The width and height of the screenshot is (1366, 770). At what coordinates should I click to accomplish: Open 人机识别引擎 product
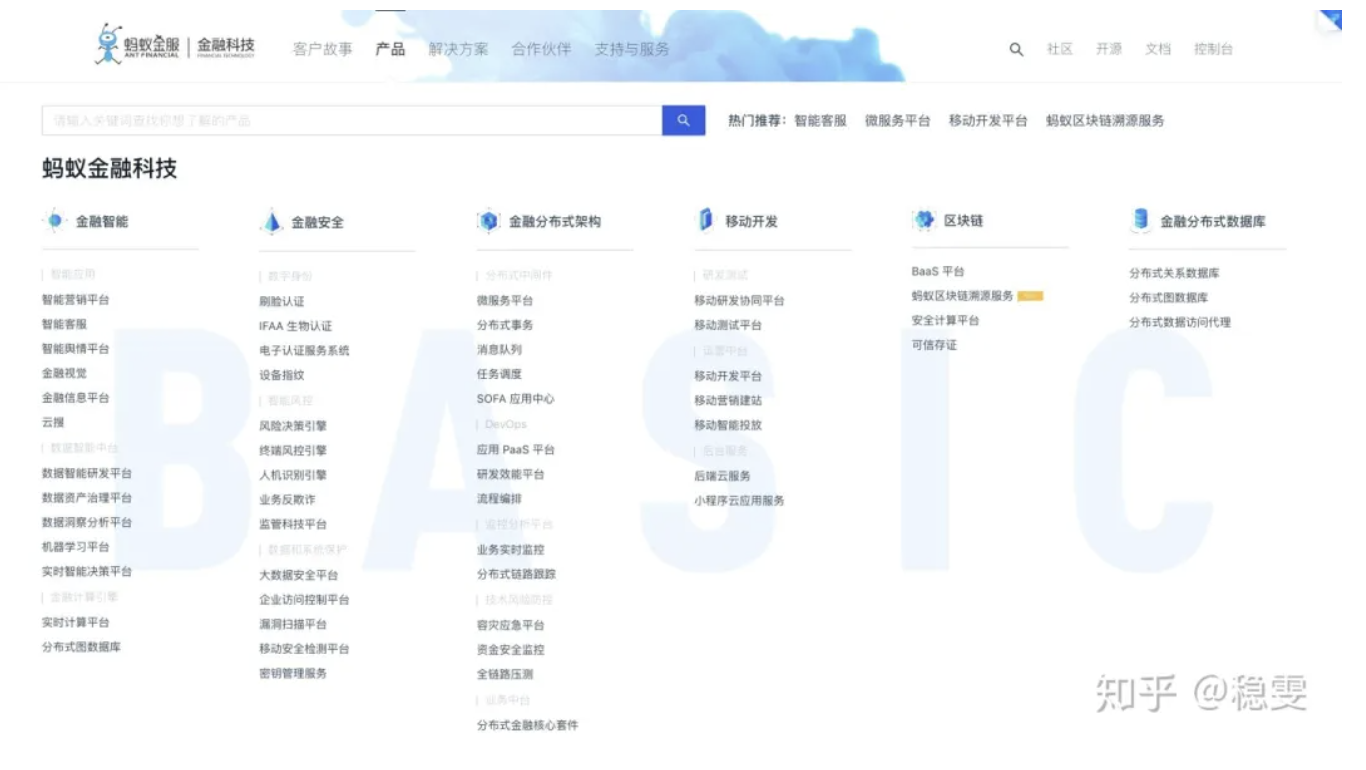293,475
